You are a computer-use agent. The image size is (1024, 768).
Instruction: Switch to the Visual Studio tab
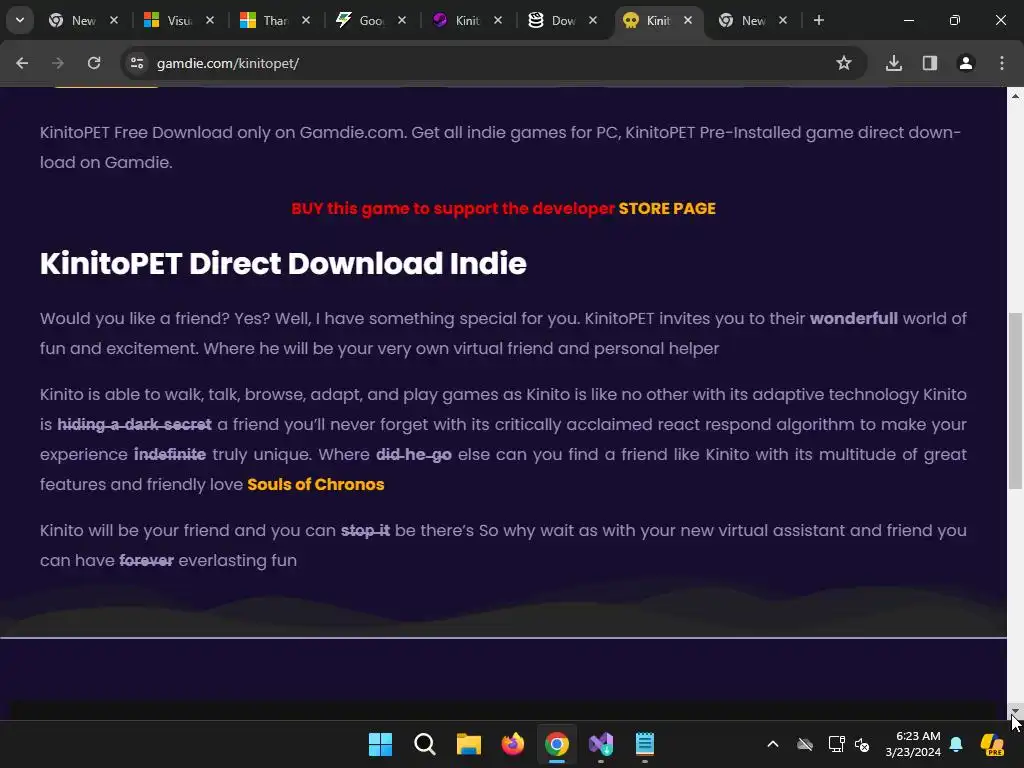(179, 20)
